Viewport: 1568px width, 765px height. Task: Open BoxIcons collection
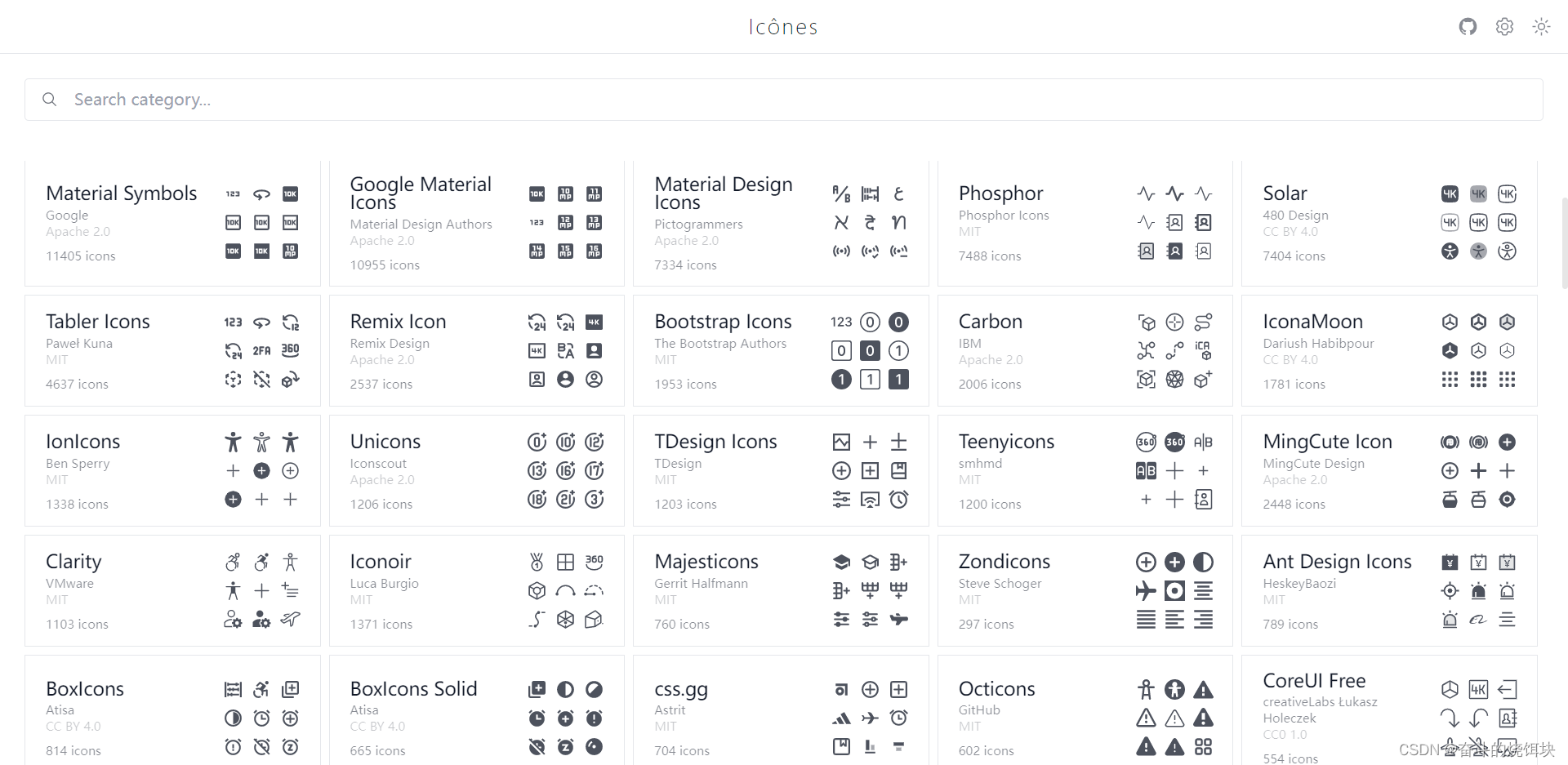click(x=172, y=710)
